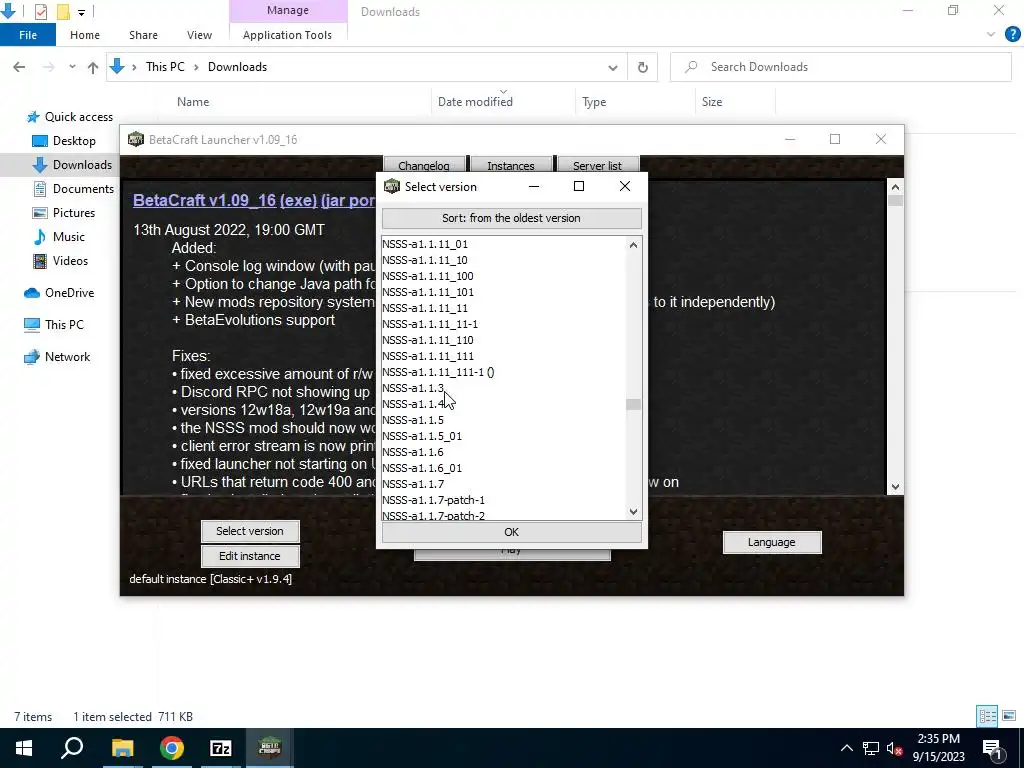Open the Application Tools tab

pos(287,35)
